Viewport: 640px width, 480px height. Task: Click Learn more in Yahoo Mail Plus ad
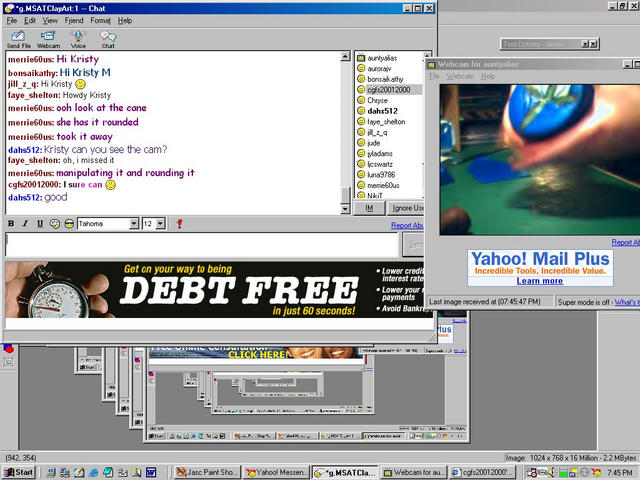(x=540, y=281)
